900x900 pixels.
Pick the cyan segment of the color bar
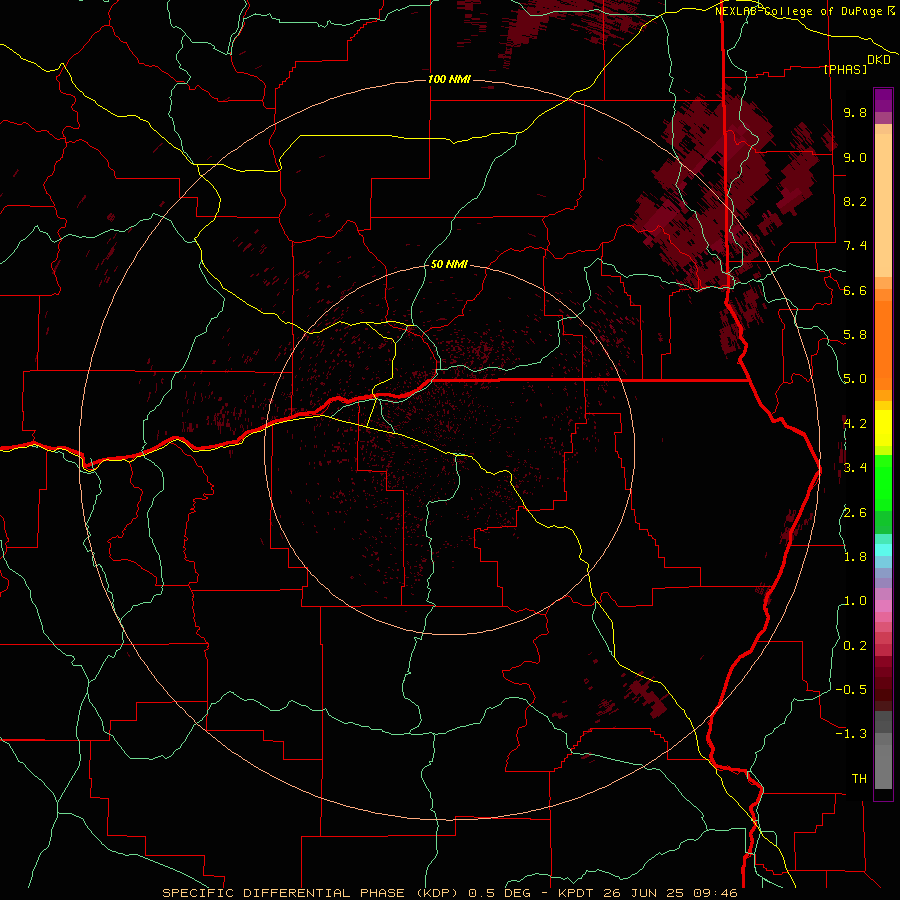point(883,550)
